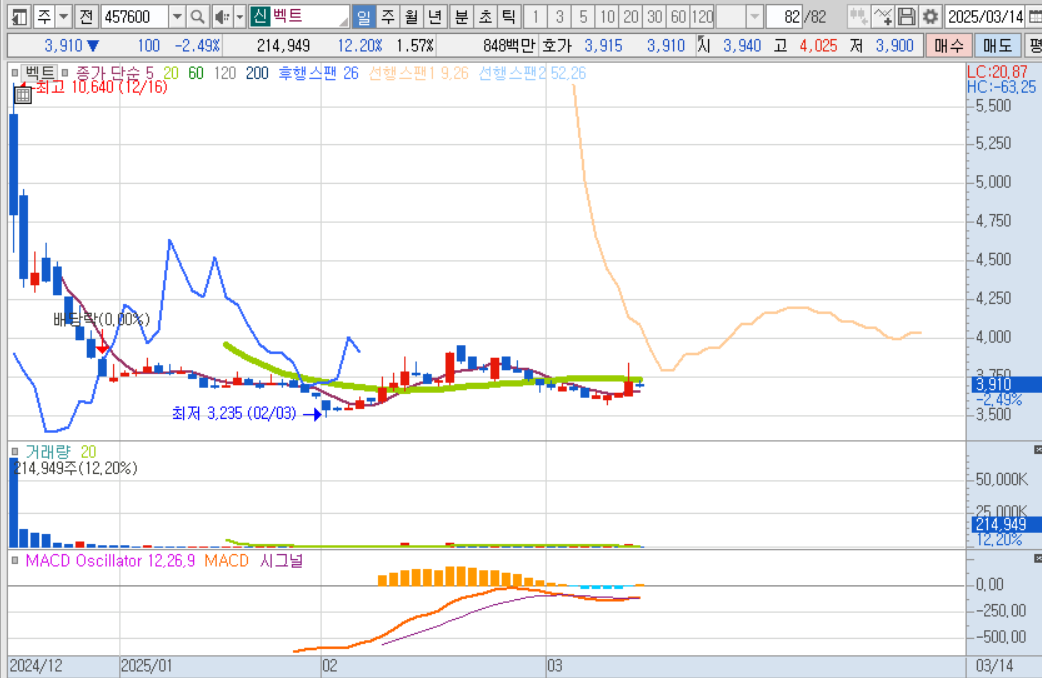Click the 선행스팬2 52,26 legend label

532,73
